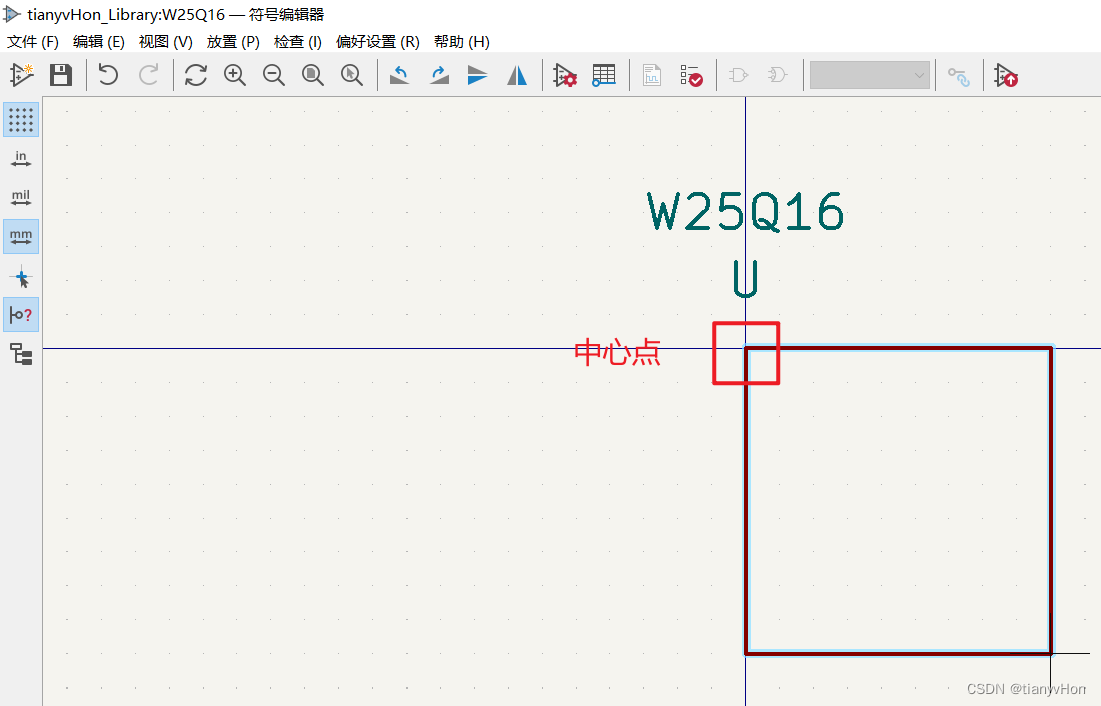Toggle synchronized pins edit mode
The image size is (1101, 706).
(x=958, y=76)
